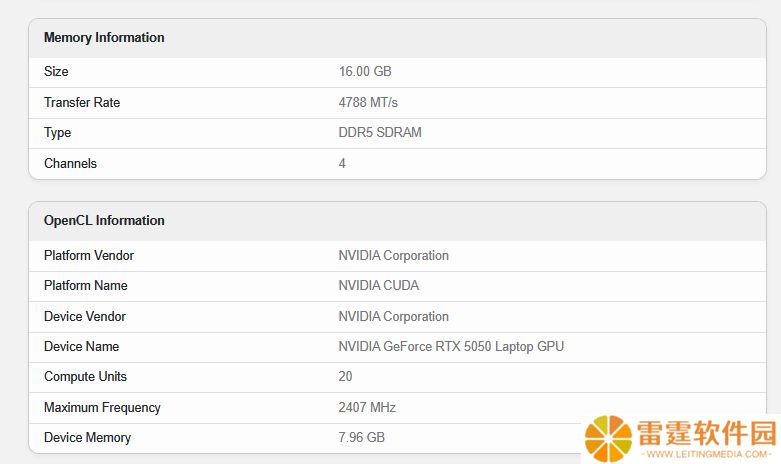
Task: Select the Channels value 4
Action: 342,163
